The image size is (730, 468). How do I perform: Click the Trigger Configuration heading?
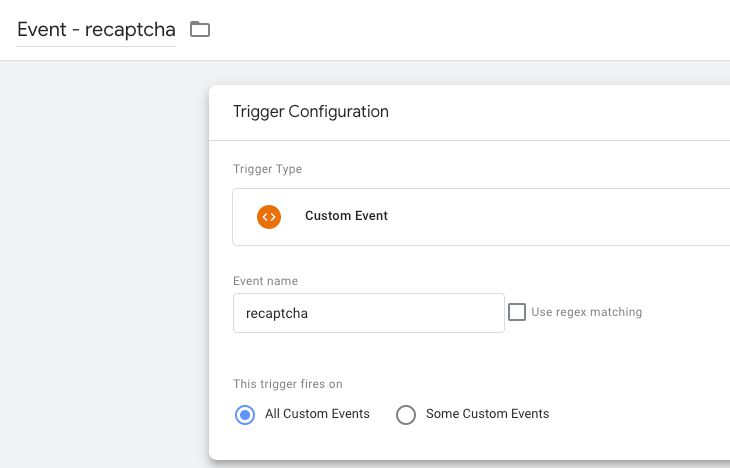311,112
